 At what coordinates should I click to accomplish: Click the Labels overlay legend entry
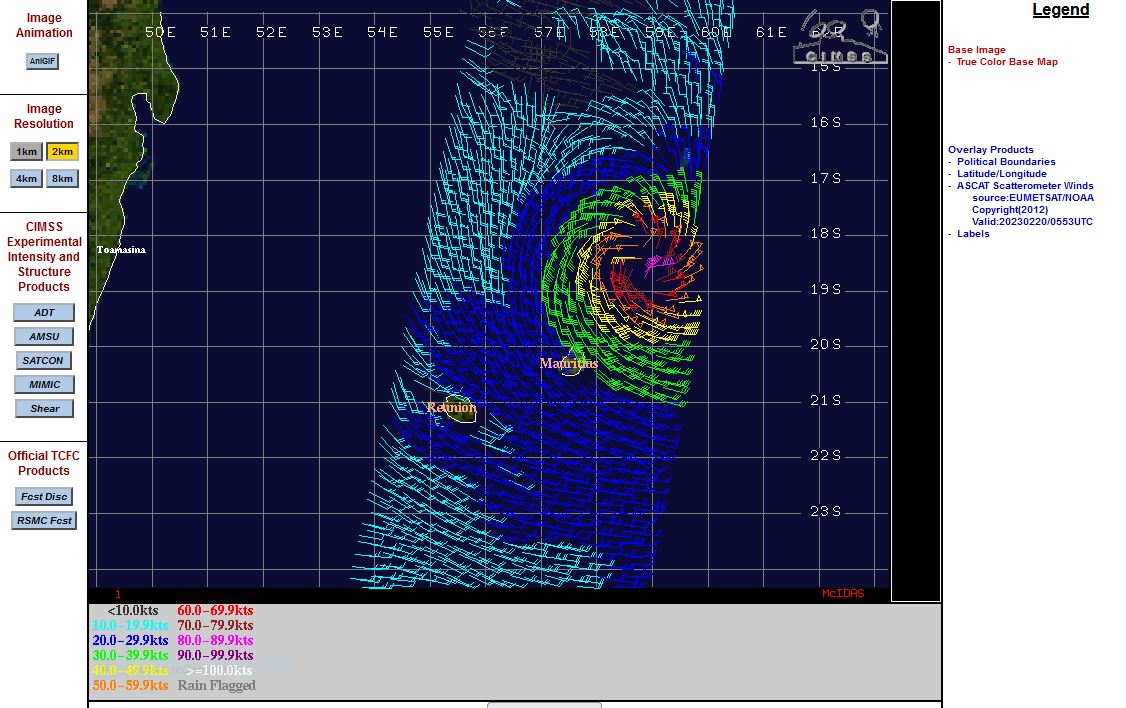click(972, 234)
